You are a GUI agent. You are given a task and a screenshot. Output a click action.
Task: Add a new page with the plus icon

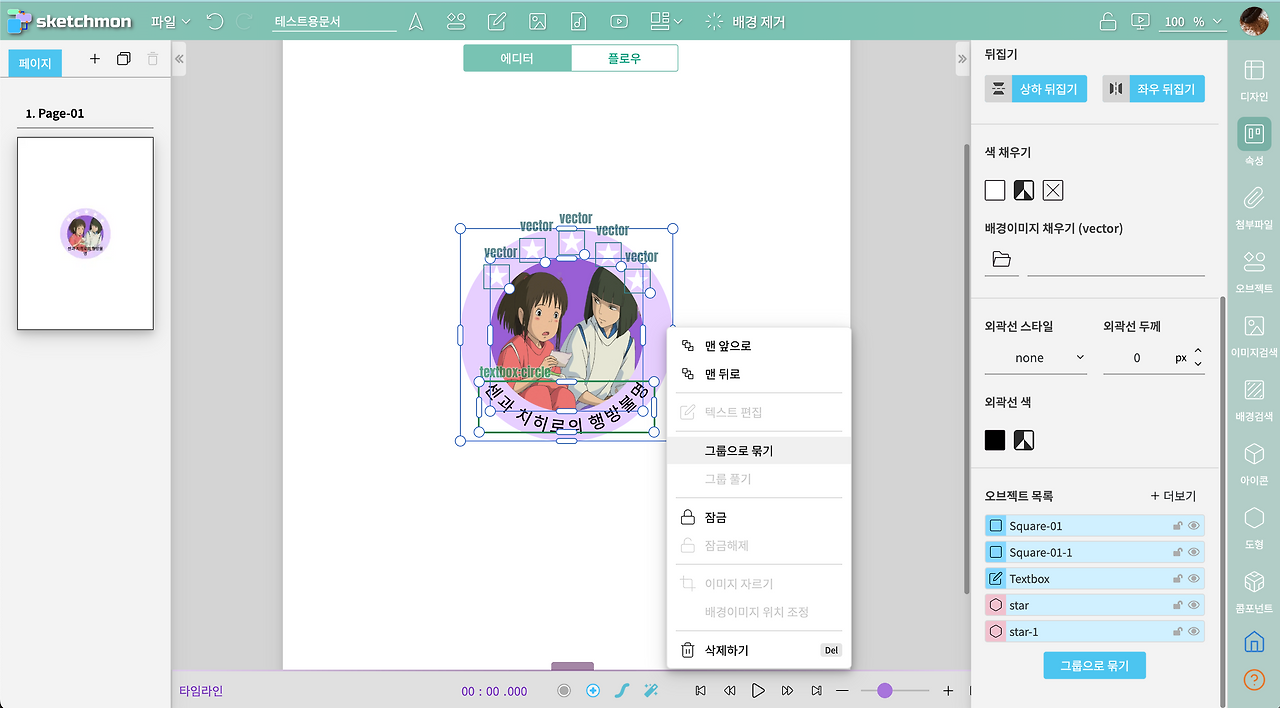[95, 59]
